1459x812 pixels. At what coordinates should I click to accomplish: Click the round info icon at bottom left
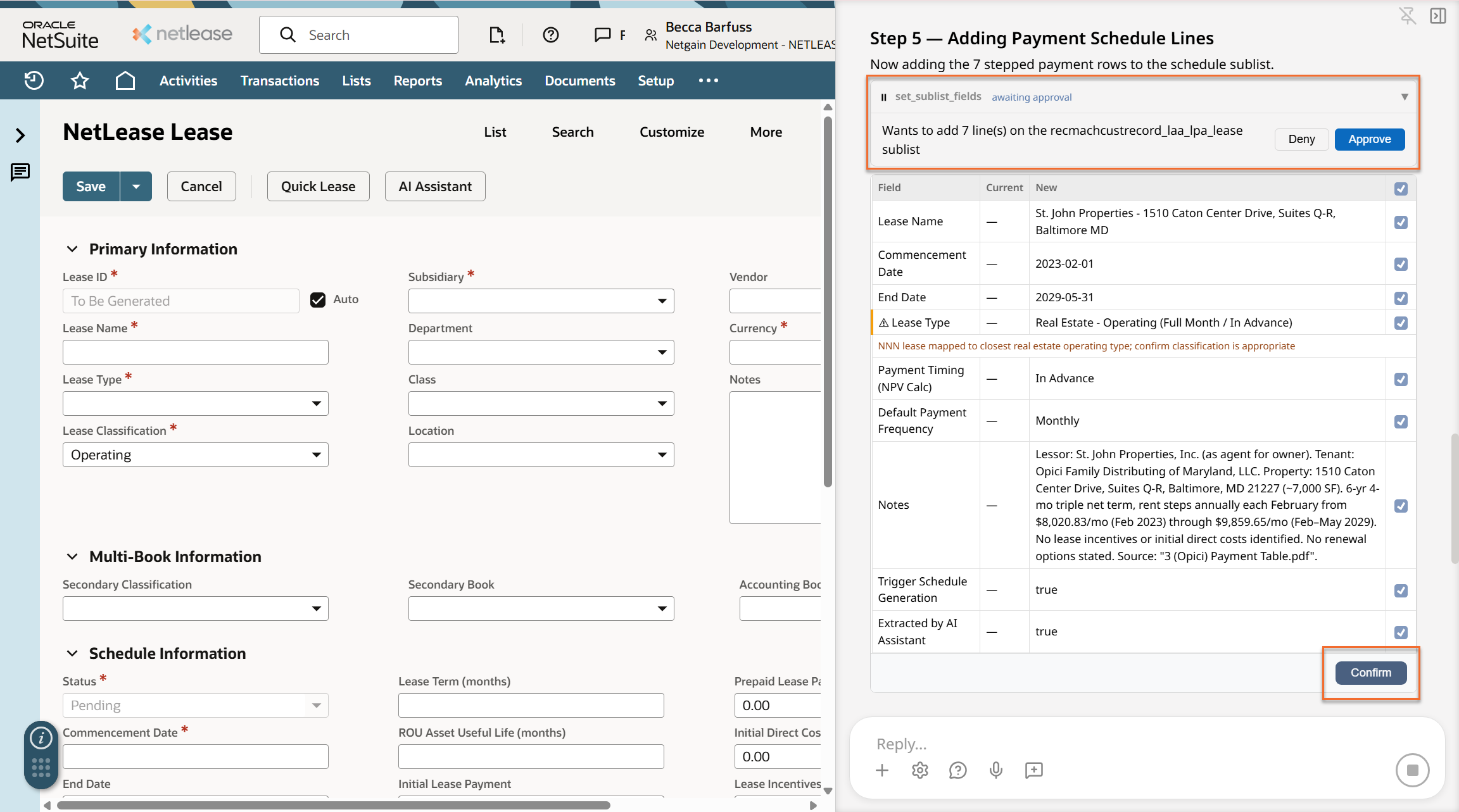coord(41,737)
